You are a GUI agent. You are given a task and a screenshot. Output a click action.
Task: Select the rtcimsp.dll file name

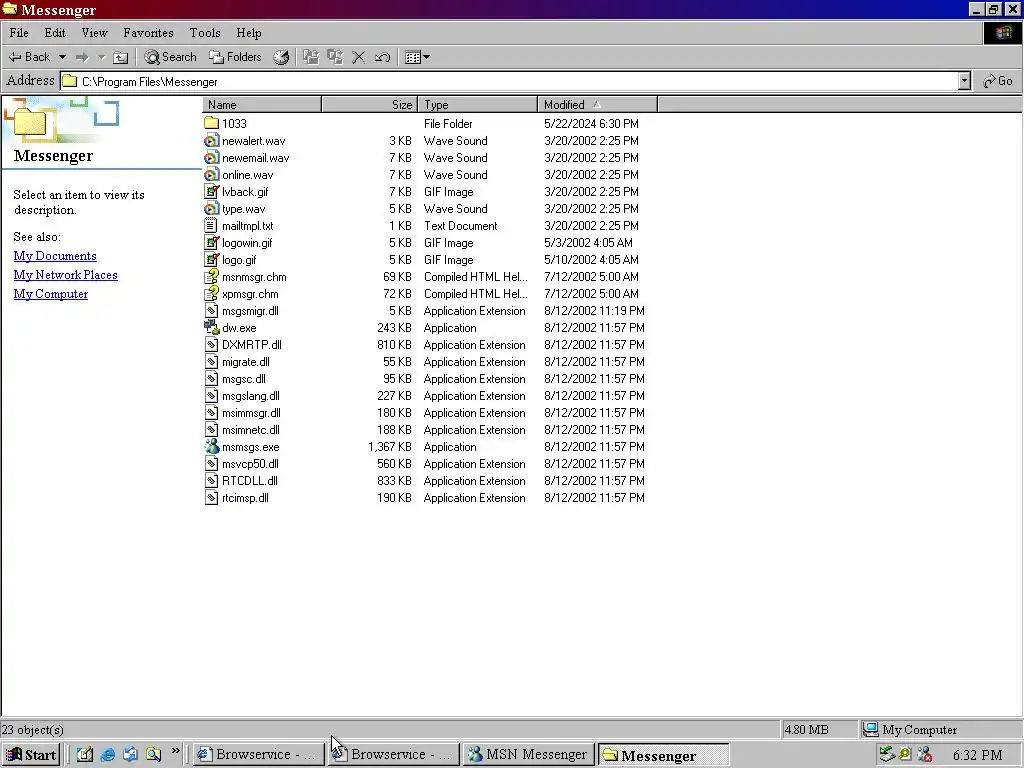tap(245, 498)
